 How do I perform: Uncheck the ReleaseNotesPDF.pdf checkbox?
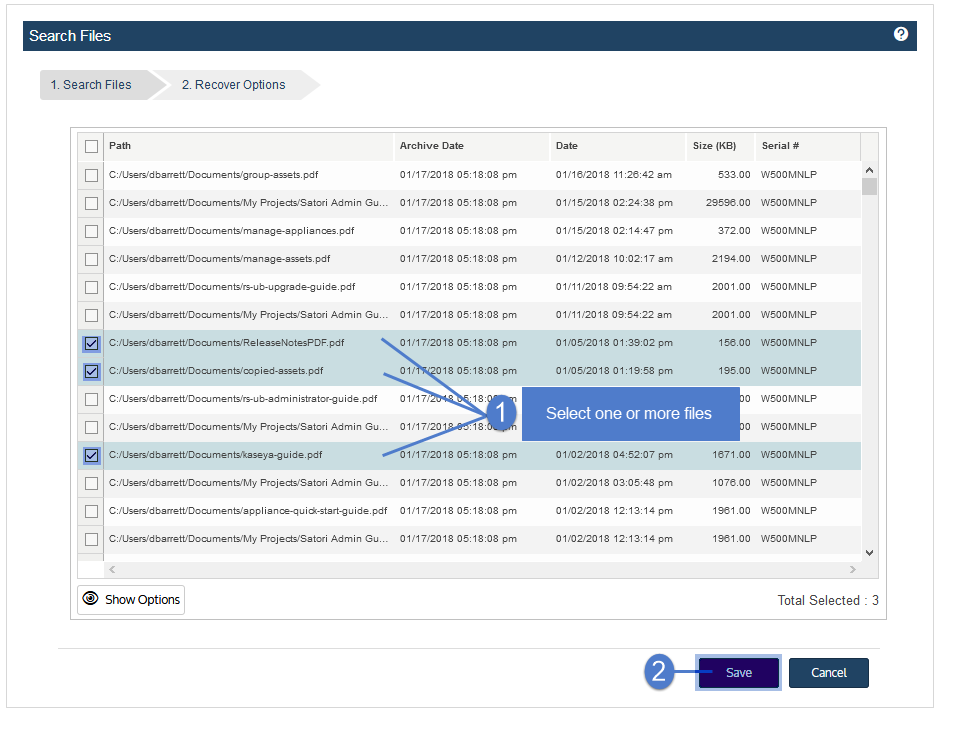(92, 343)
